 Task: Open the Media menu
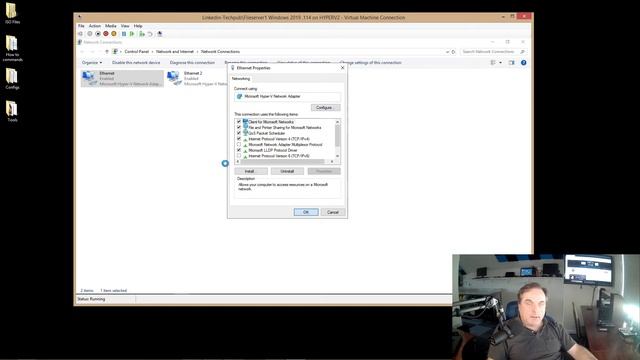(x=111, y=26)
